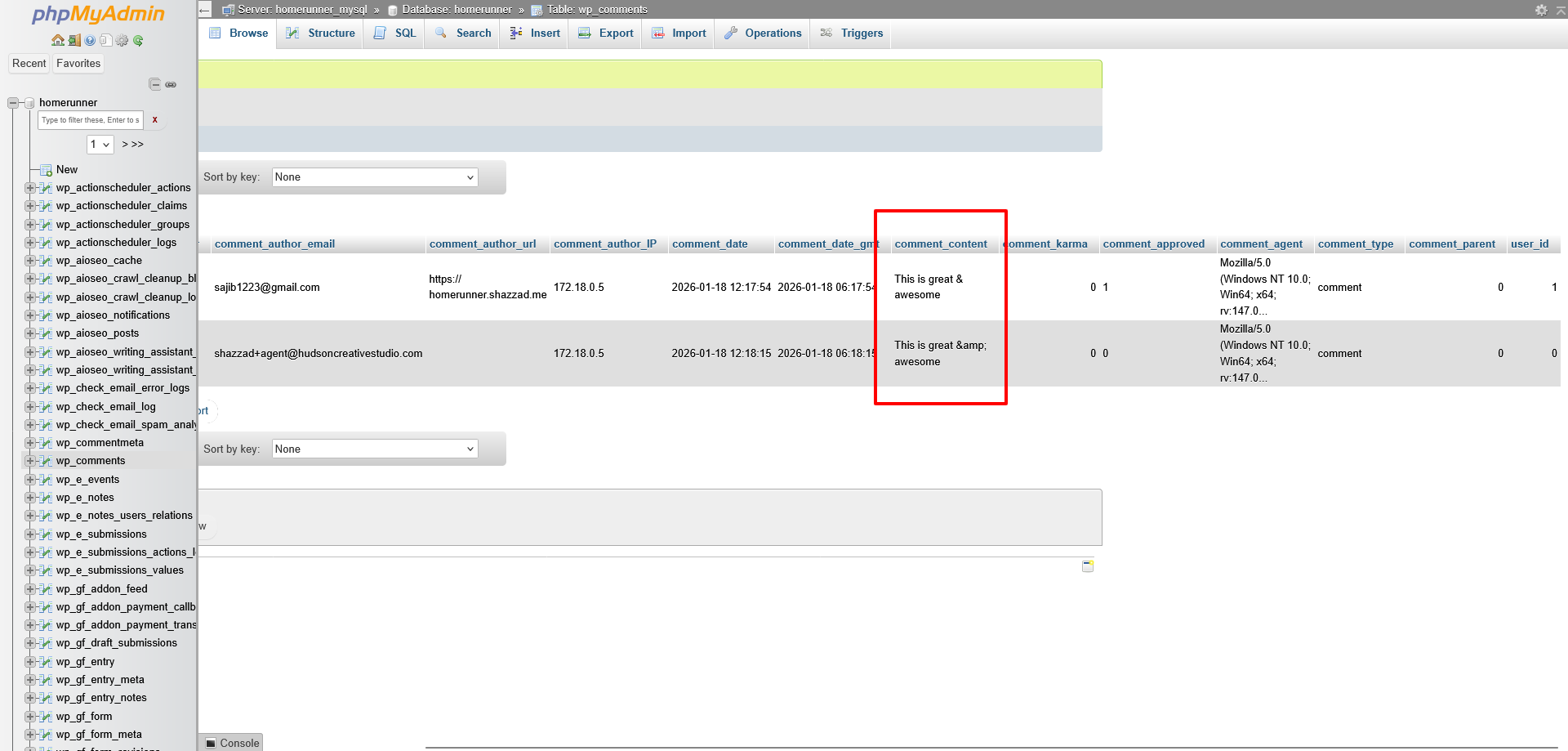Click the link with main panel icon
This screenshot has height=751, width=1568.
(x=171, y=84)
